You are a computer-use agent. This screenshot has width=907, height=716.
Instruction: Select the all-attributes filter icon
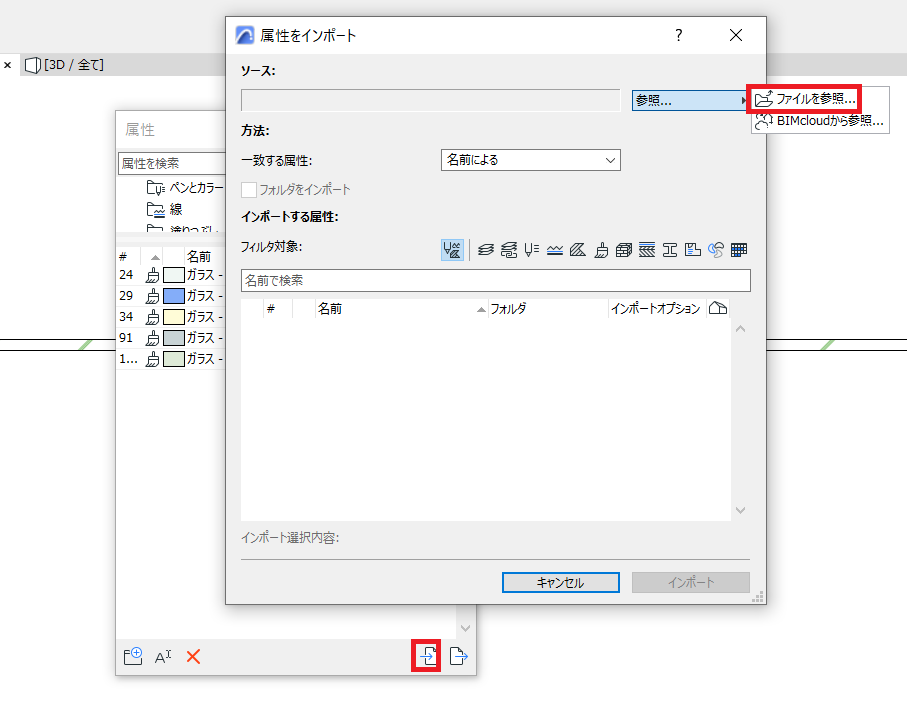(x=452, y=250)
